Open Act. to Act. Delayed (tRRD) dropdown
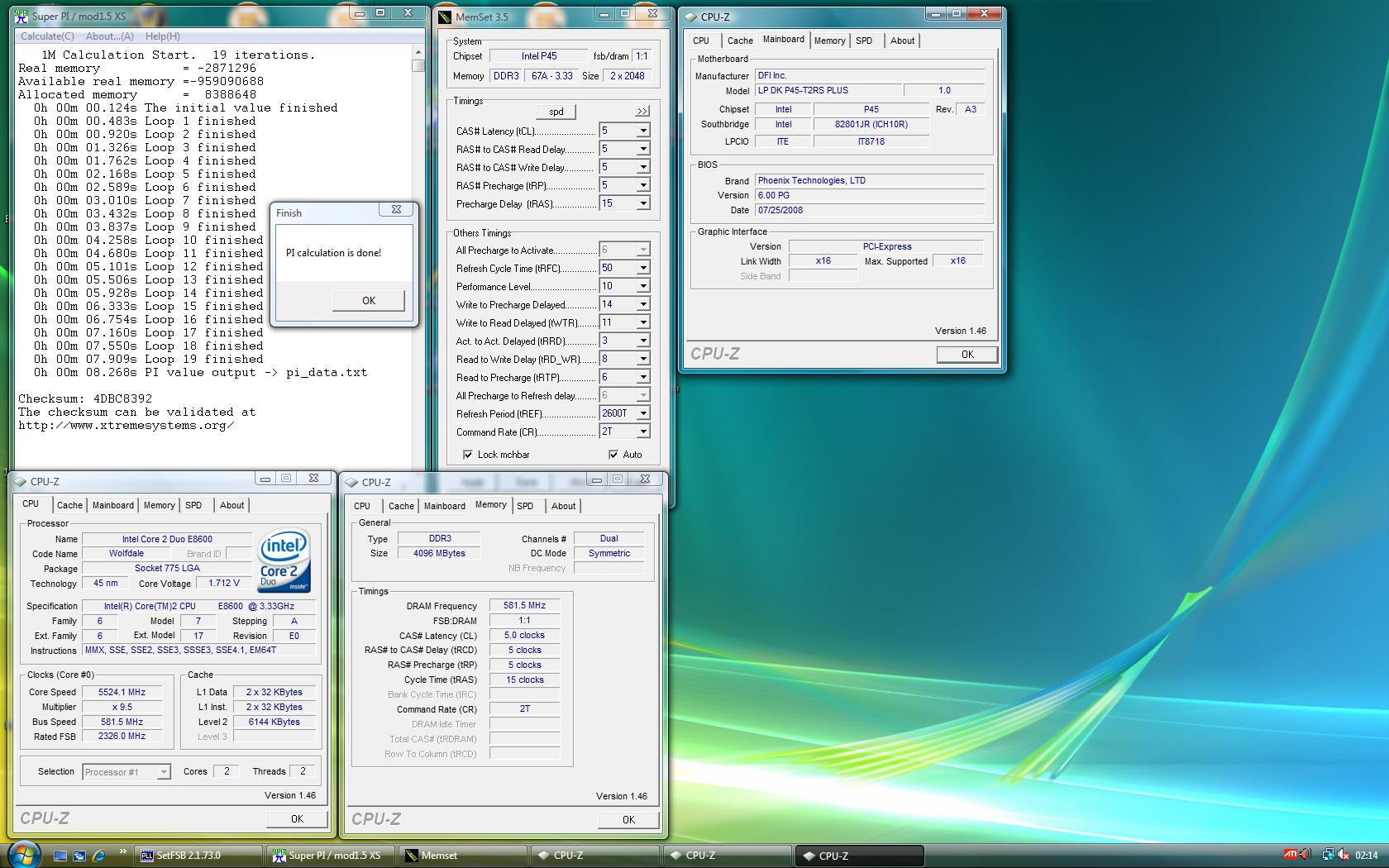This screenshot has width=1389, height=868. 643,341
